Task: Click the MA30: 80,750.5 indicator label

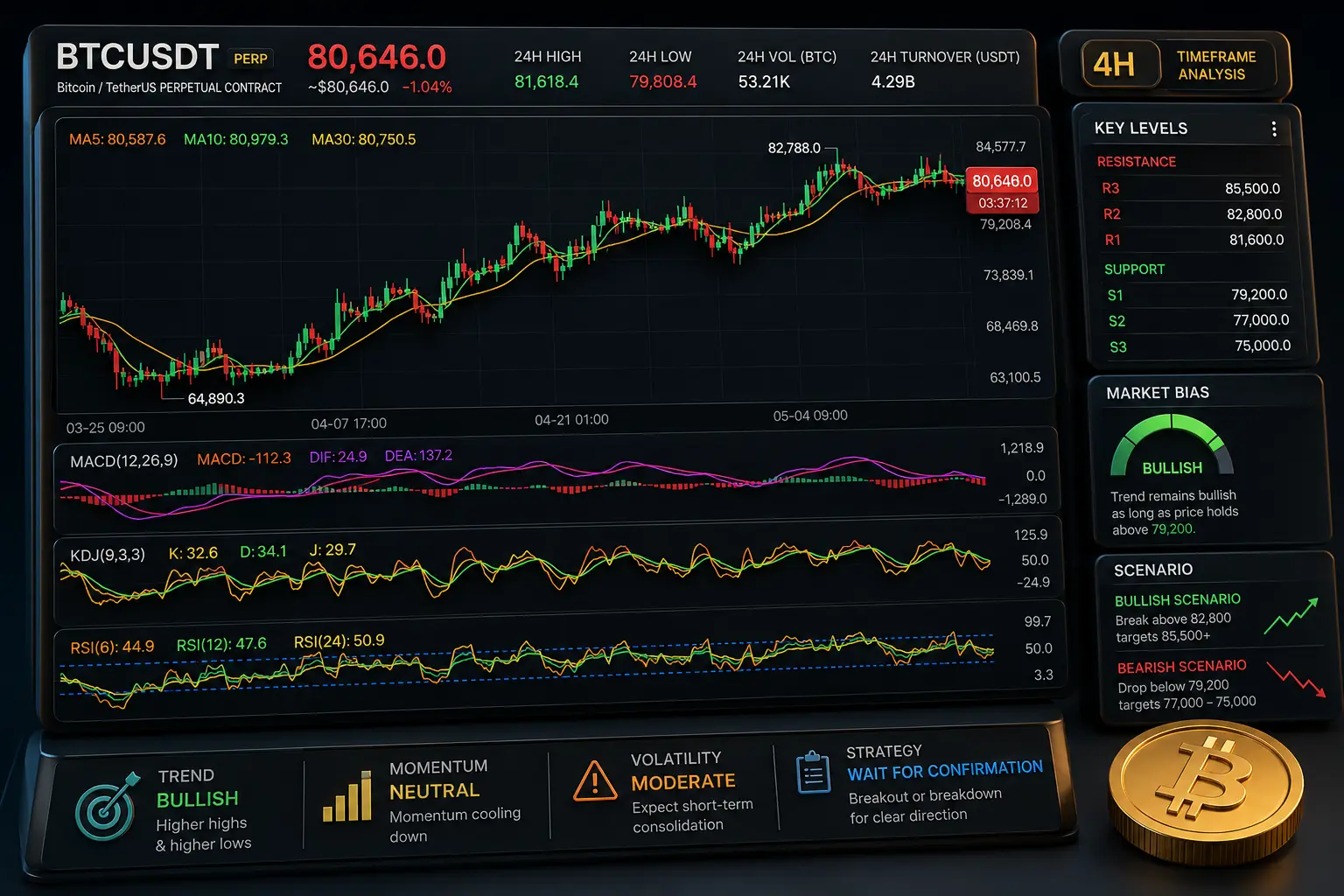Action: tap(364, 139)
